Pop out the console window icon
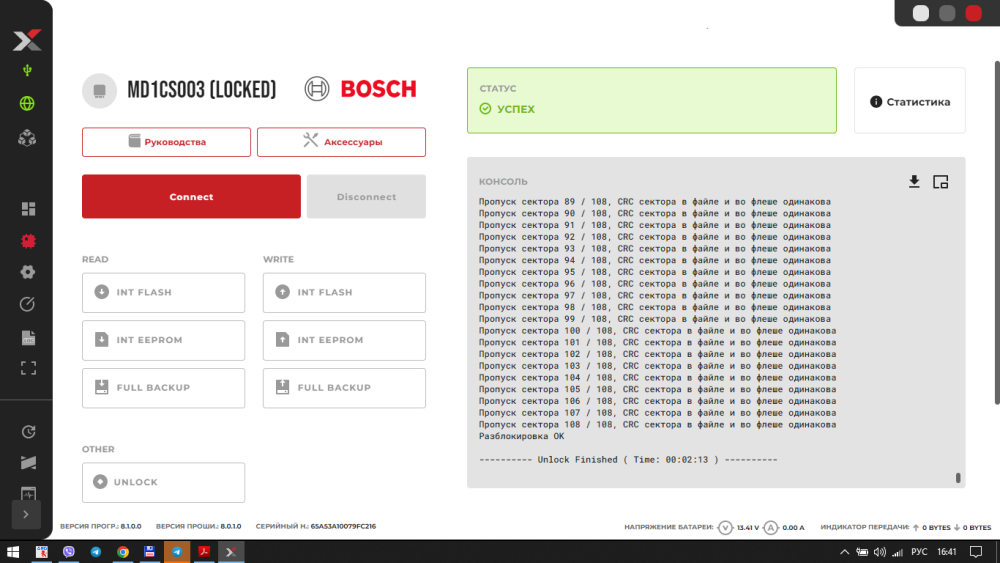The width and height of the screenshot is (1000, 563). point(941,182)
